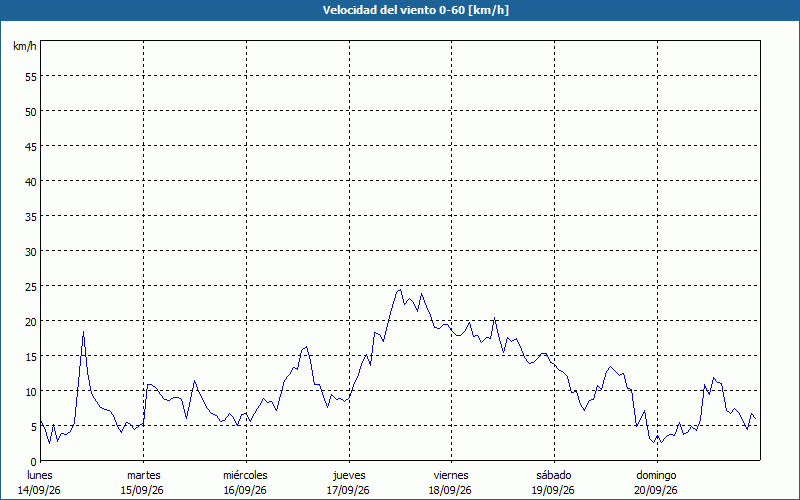The width and height of the screenshot is (800, 500).
Task: Click the 0 value on the y-axis
Action: pyautogui.click(x=34, y=461)
